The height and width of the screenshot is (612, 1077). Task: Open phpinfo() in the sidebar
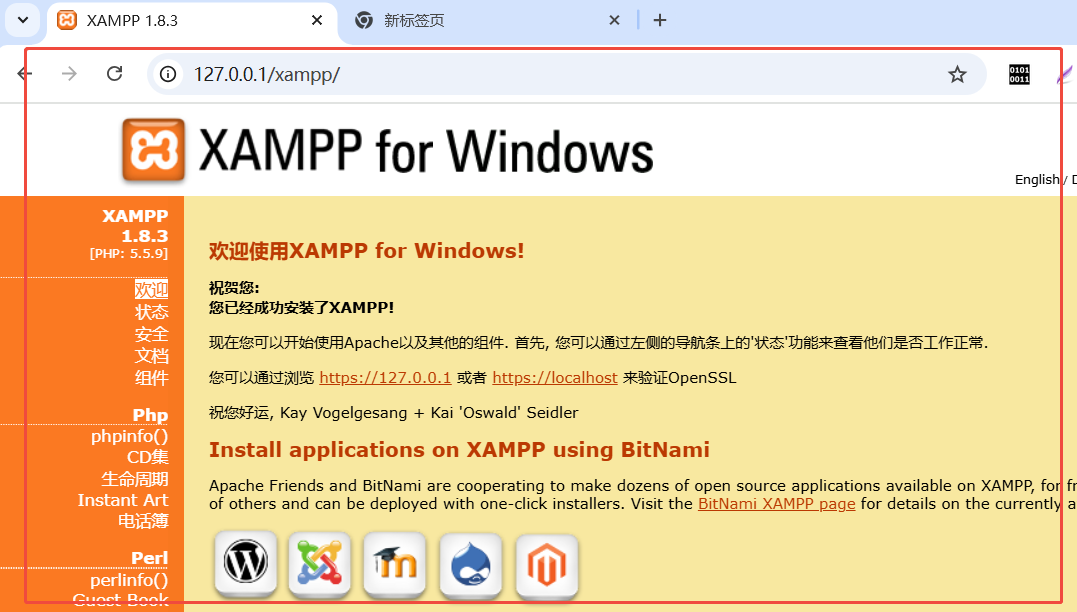tap(129, 436)
